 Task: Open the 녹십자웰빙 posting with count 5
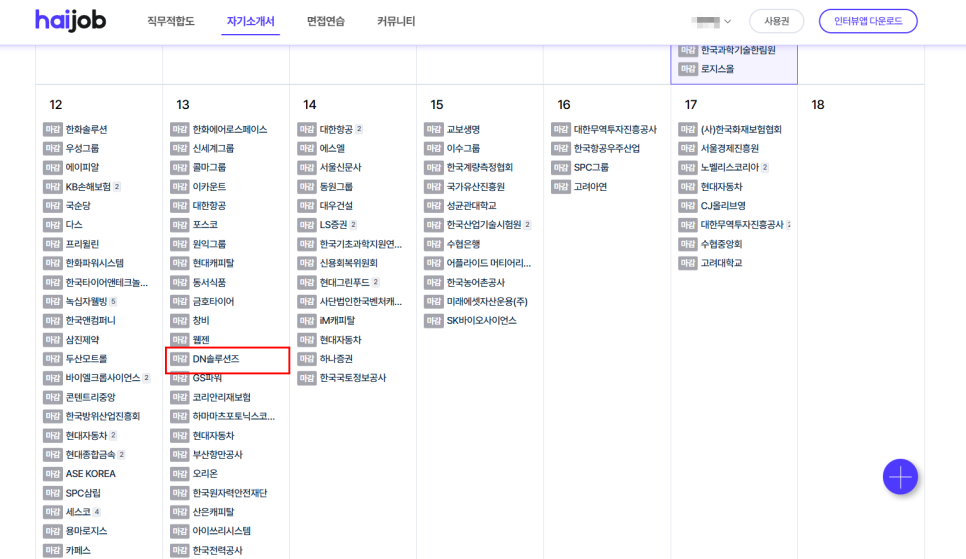pos(86,302)
